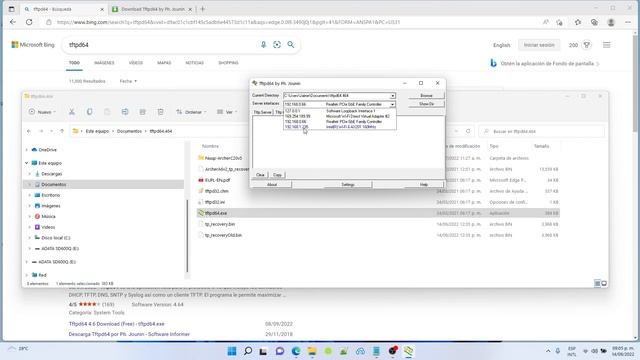Click the browser address bar
The image size is (640, 360).
286,22
